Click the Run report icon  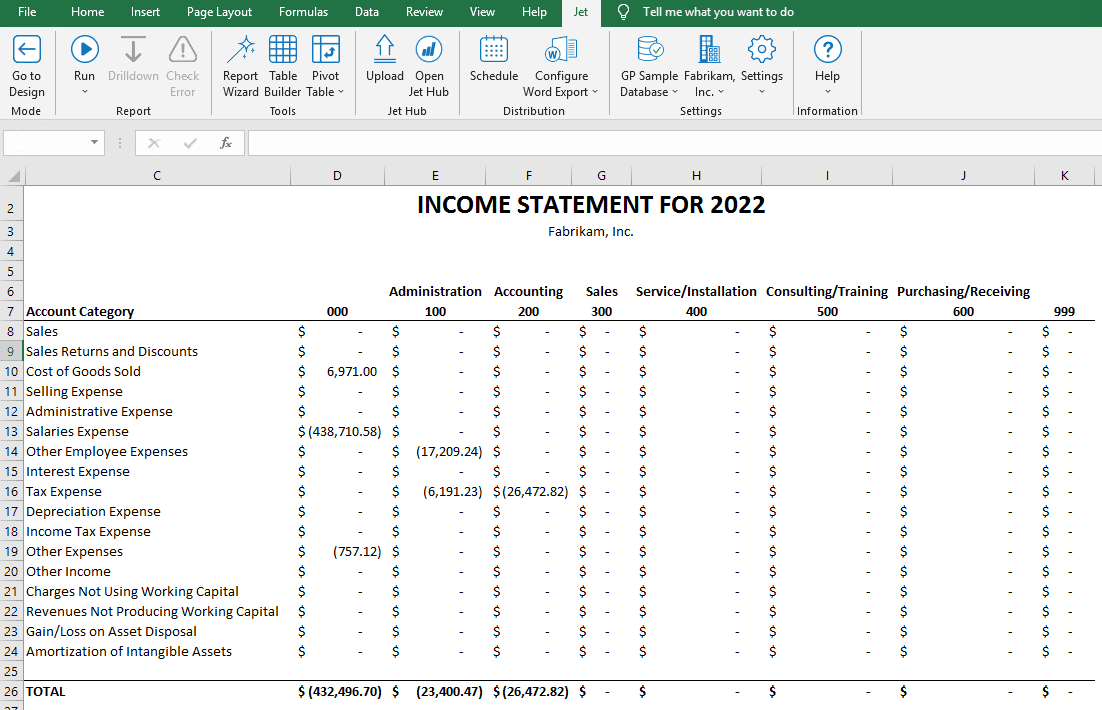(84, 48)
